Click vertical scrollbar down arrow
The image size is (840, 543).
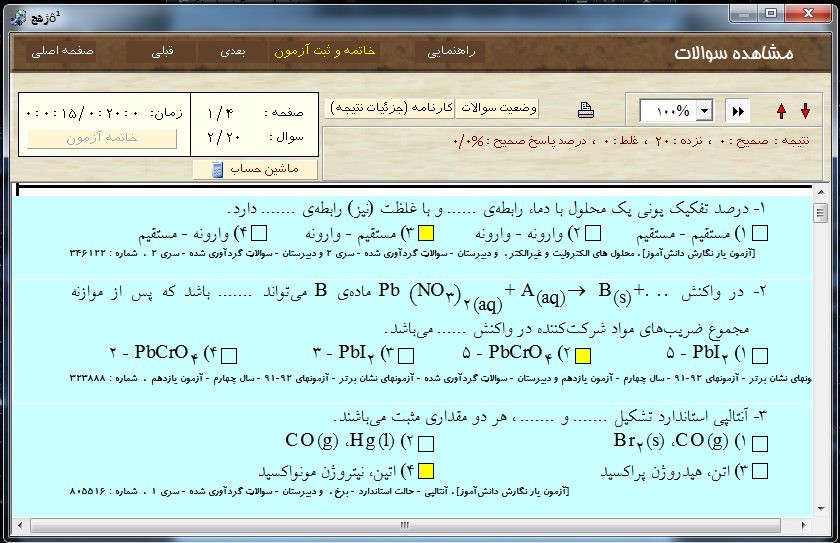click(x=821, y=509)
